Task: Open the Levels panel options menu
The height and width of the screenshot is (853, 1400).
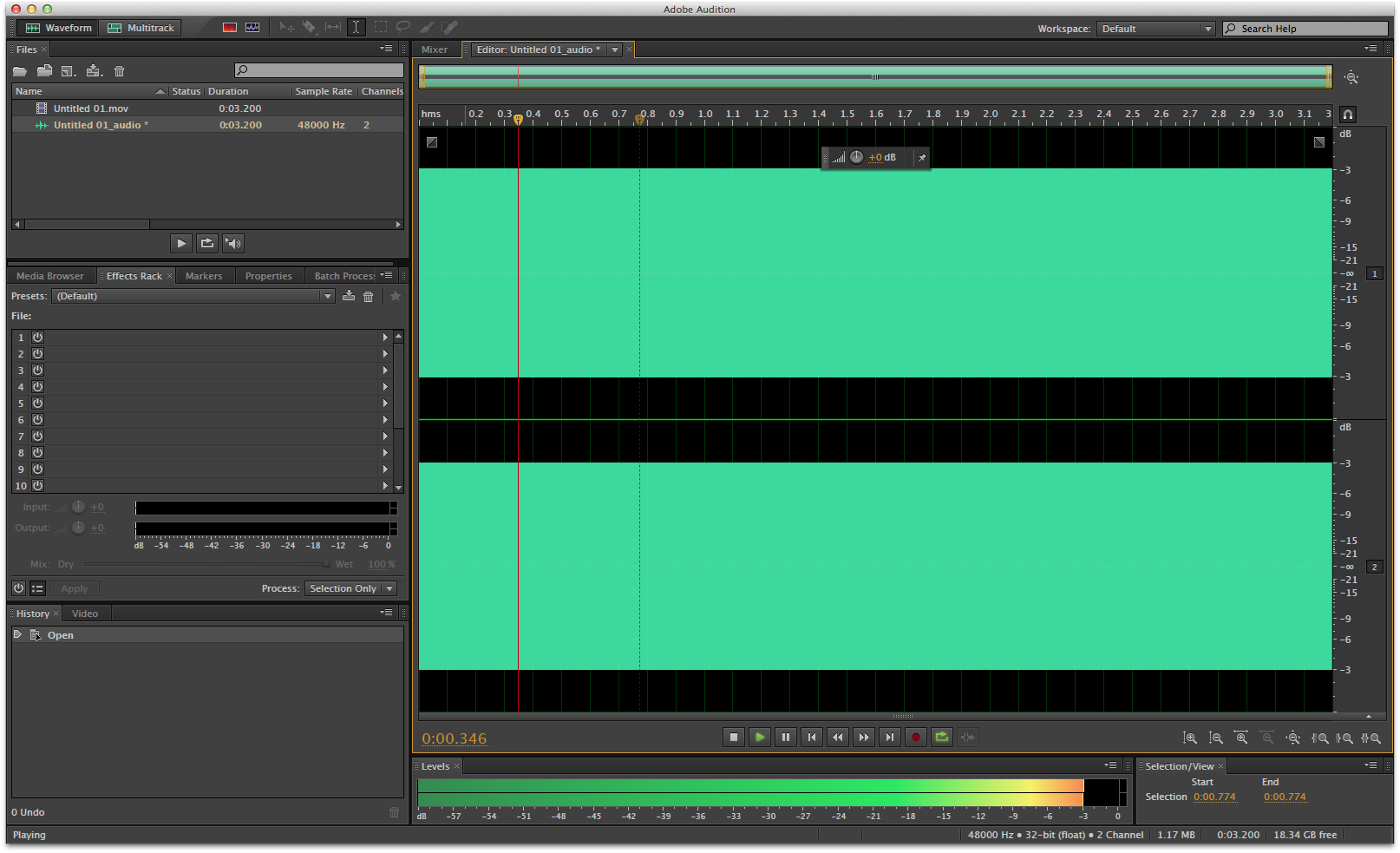Action: point(1111,766)
